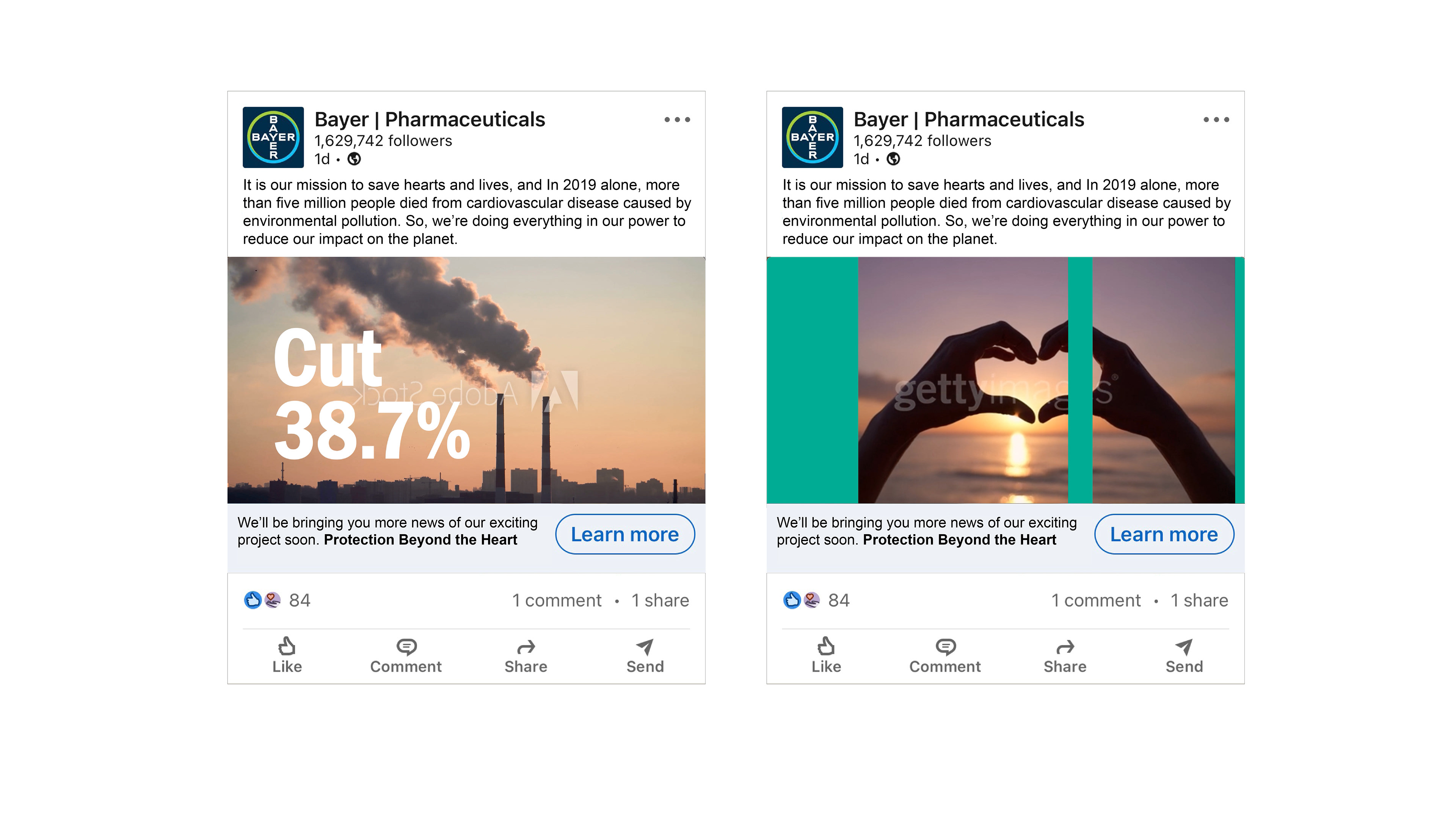
Task: Send the right post via paper plane icon
Action: tap(1184, 655)
